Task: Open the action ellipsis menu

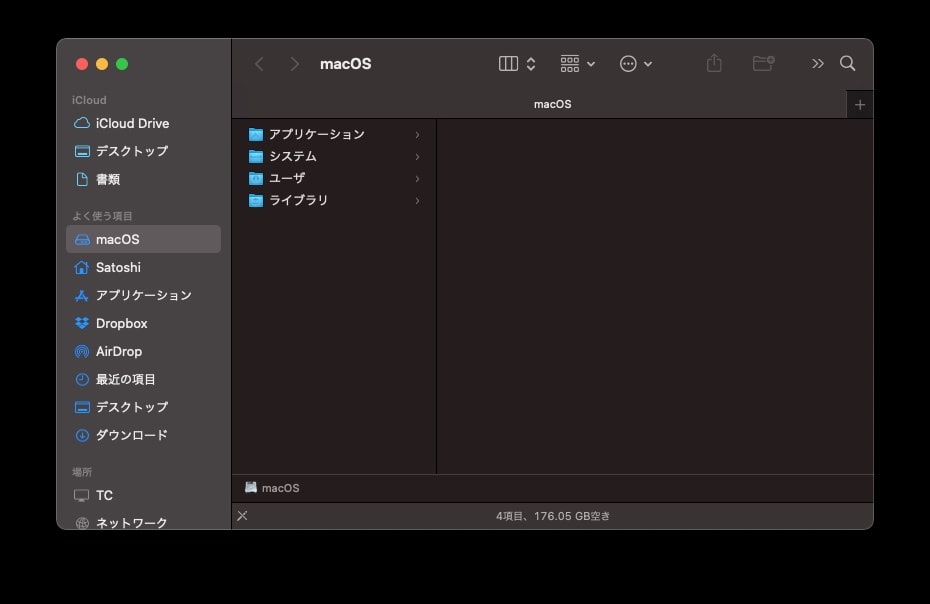Action: click(x=636, y=64)
